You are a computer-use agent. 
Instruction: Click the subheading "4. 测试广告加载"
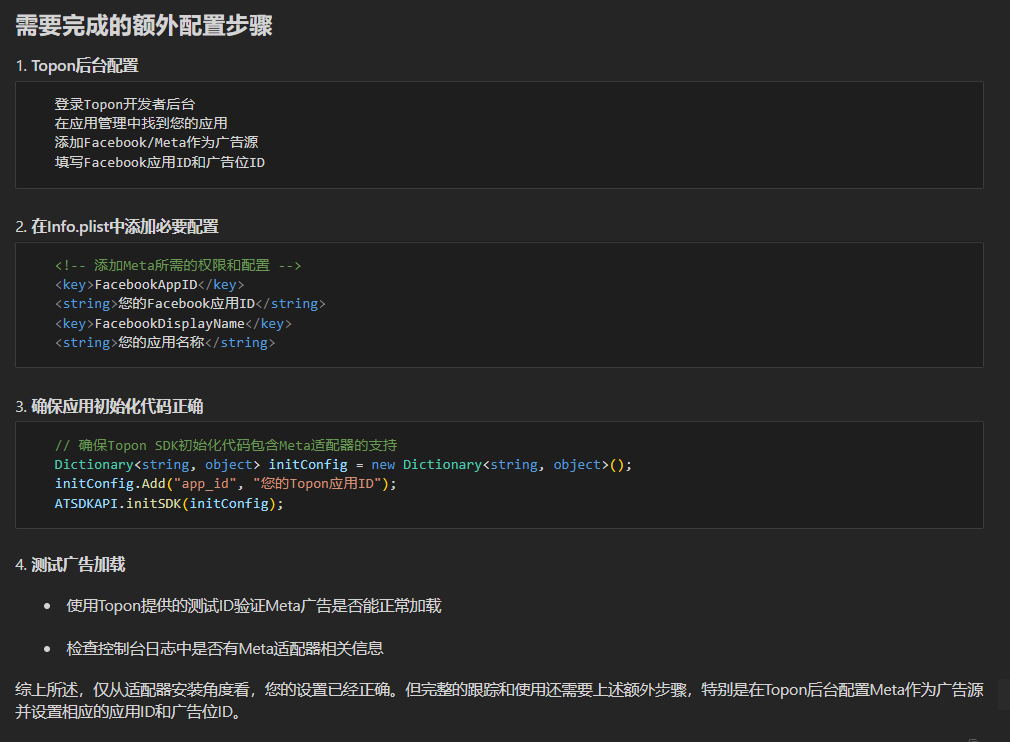click(x=70, y=565)
